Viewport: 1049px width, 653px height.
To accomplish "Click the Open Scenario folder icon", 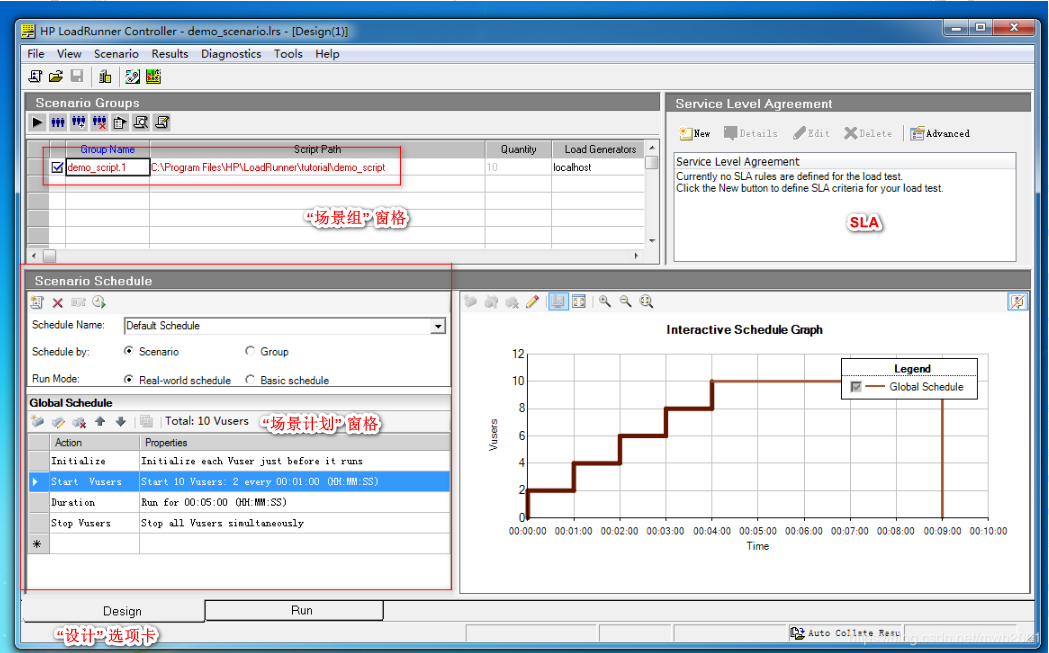I will pos(56,77).
